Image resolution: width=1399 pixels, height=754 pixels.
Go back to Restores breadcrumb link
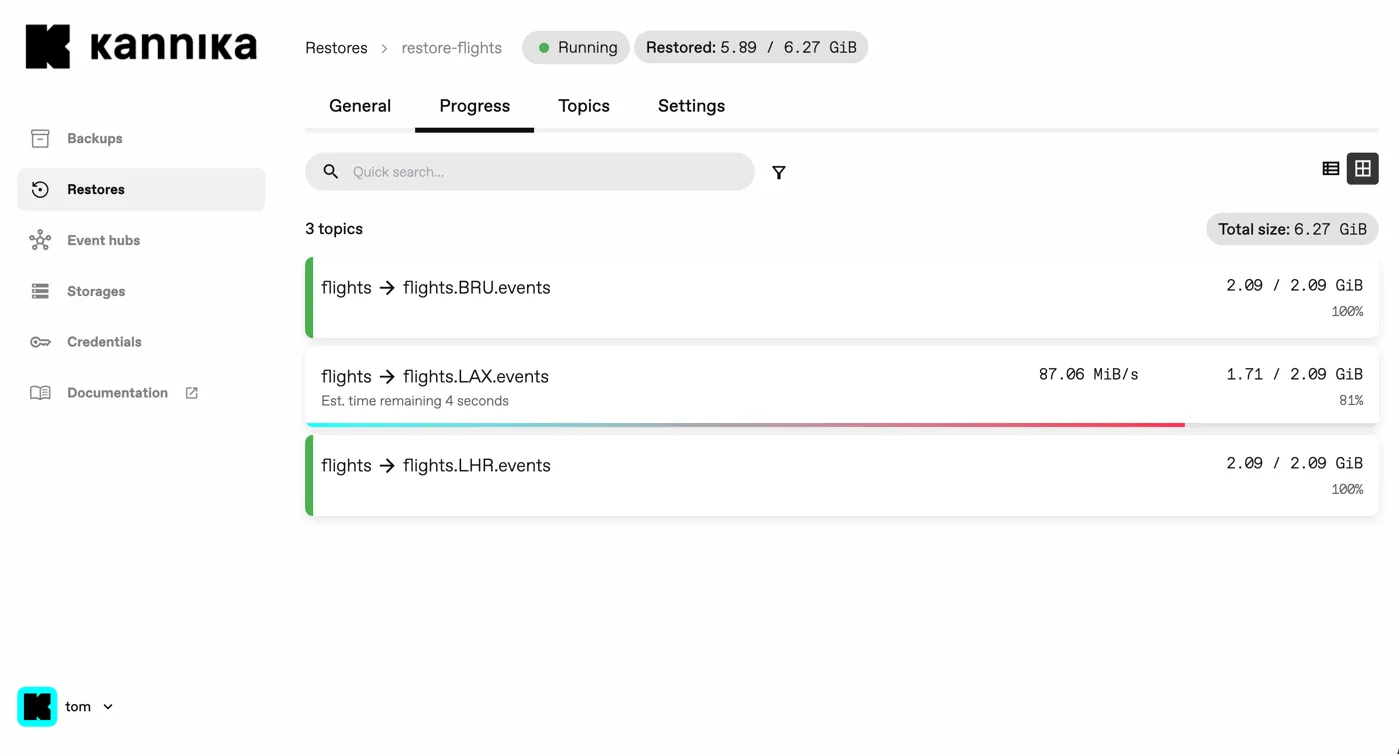click(336, 48)
